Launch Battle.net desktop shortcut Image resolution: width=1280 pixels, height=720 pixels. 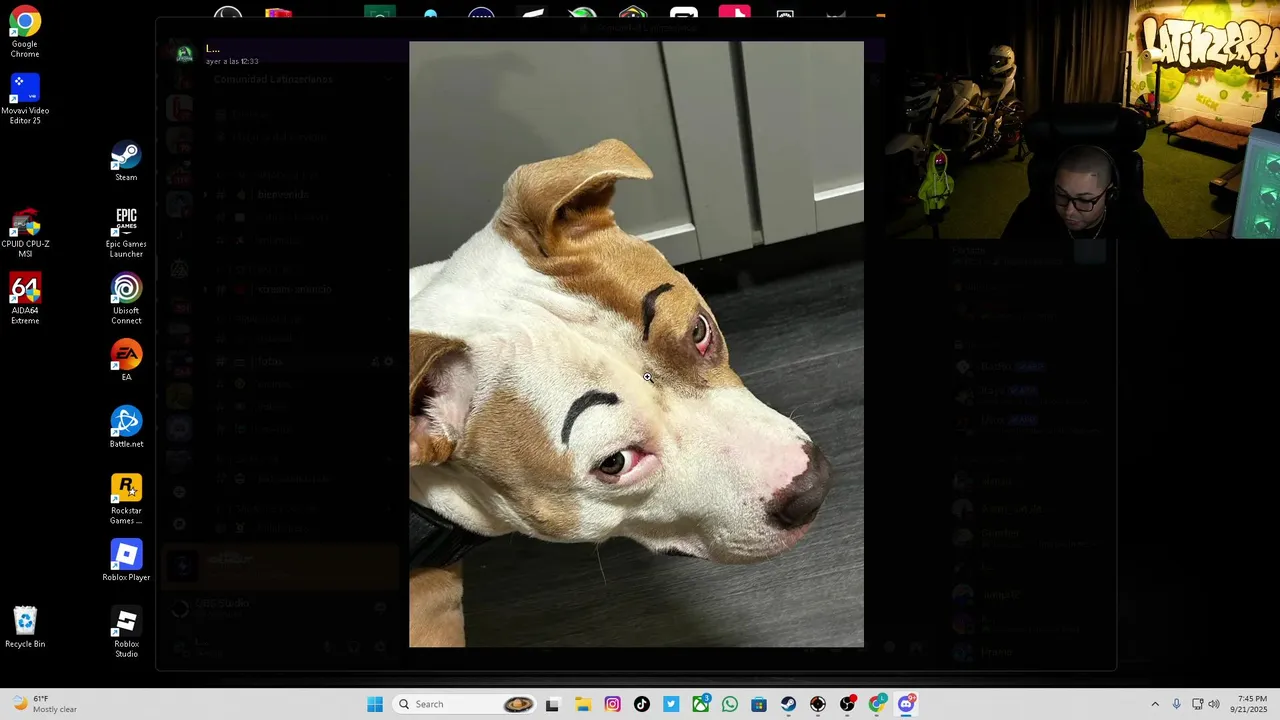(x=126, y=427)
